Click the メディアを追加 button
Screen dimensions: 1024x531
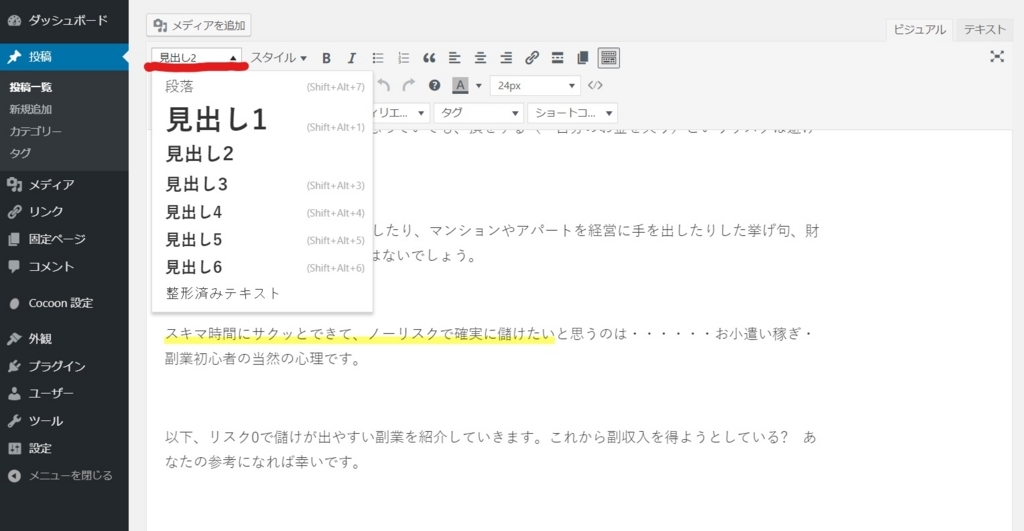click(x=199, y=25)
